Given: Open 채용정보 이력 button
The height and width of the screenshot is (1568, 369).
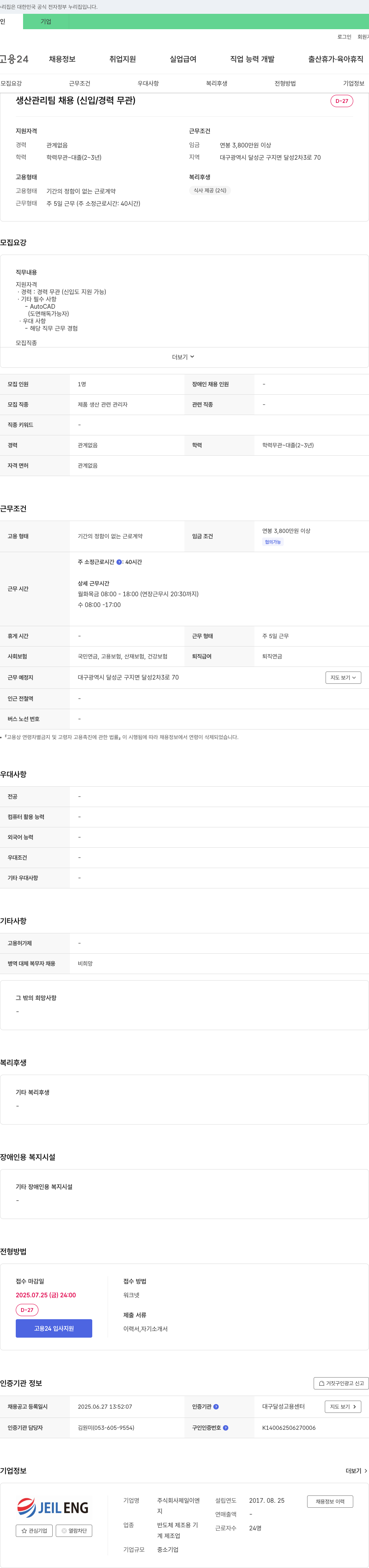Looking at the screenshot, I should 330,1502.
